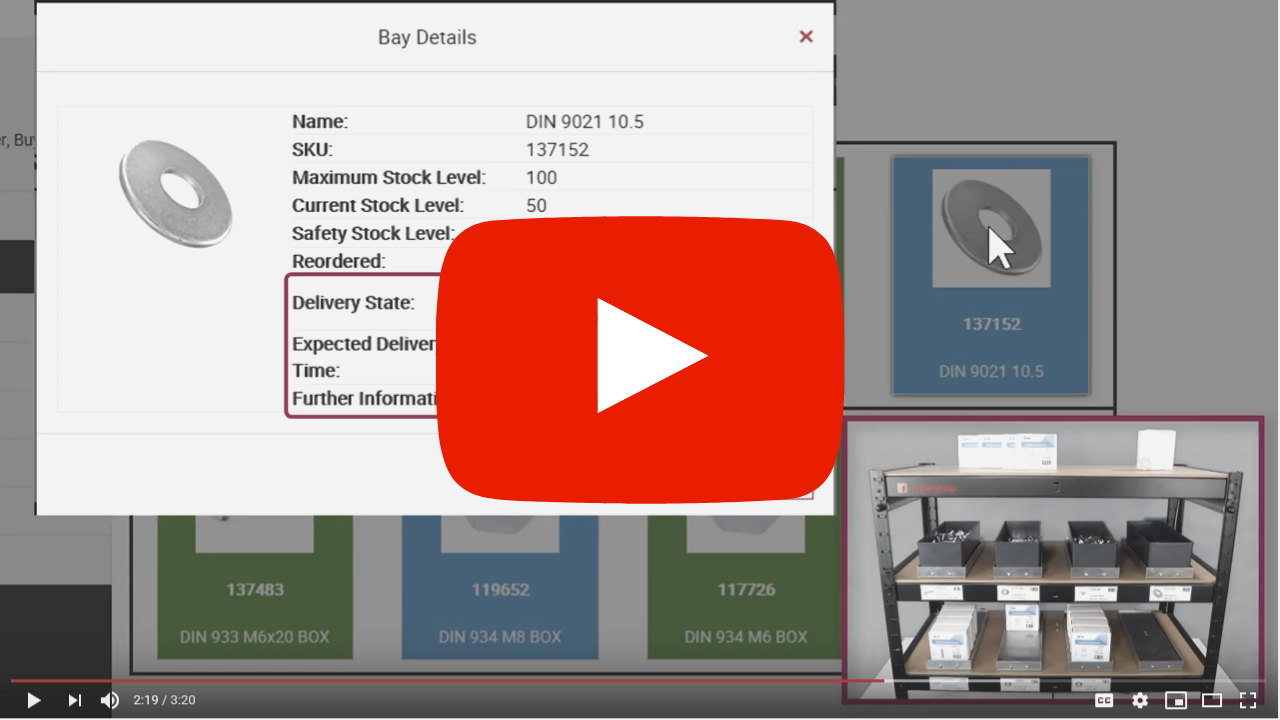Select the bay tile 117726 DIN 934 M6 BOX
The height and width of the screenshot is (720, 1280).
click(x=746, y=585)
